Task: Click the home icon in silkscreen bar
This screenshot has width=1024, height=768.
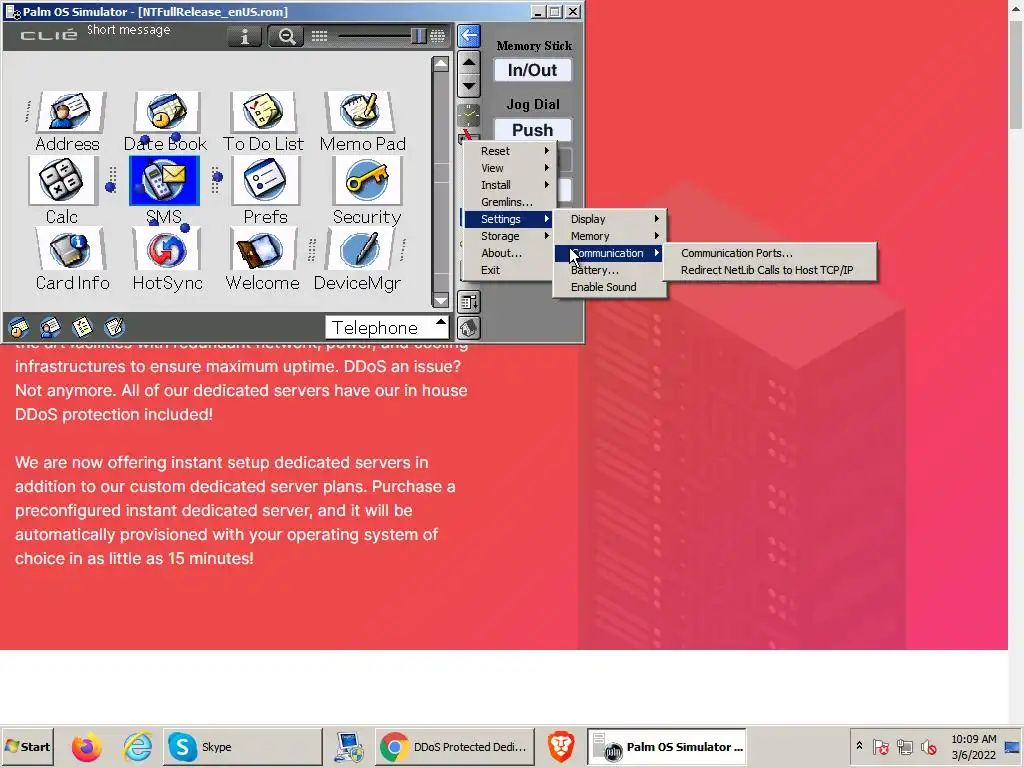Action: point(469,328)
